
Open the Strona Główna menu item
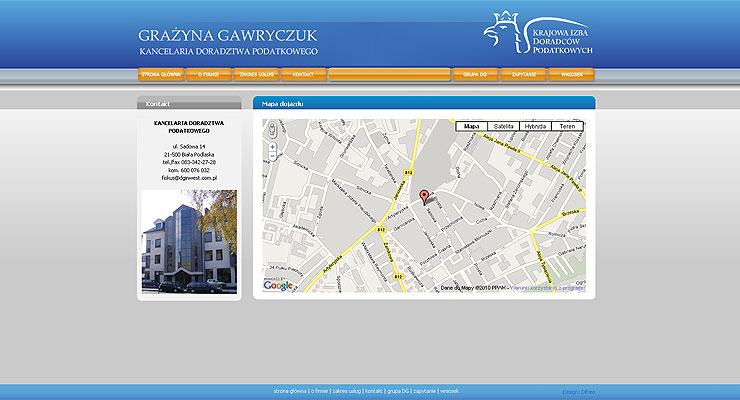click(x=161, y=74)
